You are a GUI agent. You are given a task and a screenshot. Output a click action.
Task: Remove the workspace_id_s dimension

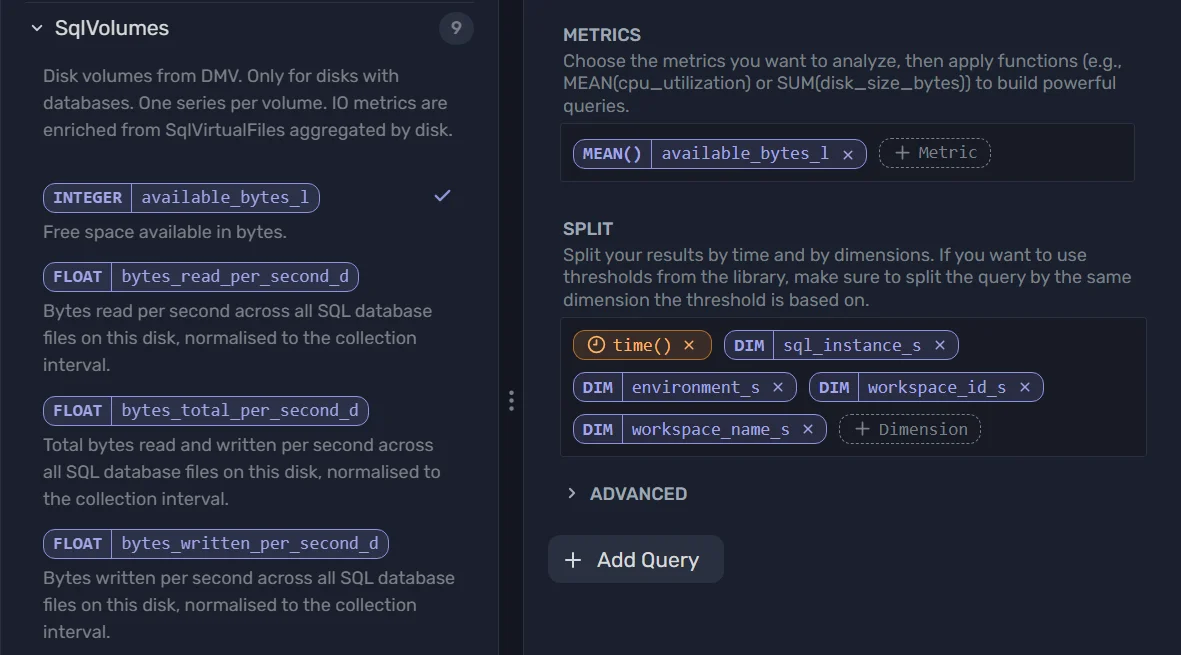tap(1024, 387)
